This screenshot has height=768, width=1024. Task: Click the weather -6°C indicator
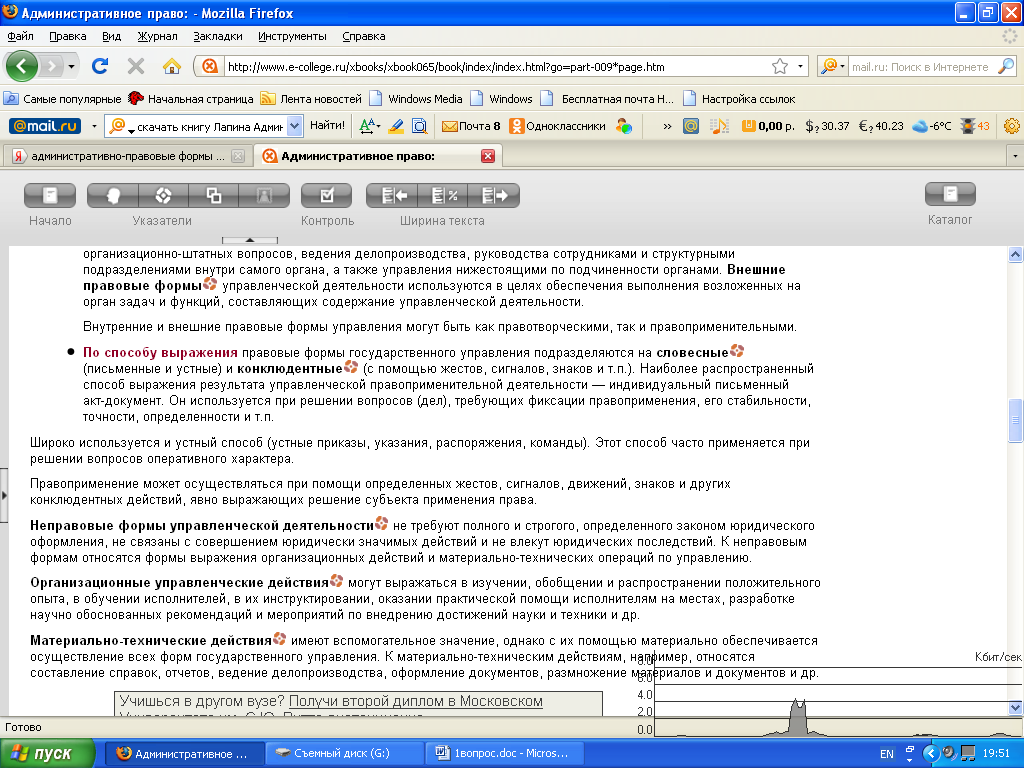[x=931, y=126]
